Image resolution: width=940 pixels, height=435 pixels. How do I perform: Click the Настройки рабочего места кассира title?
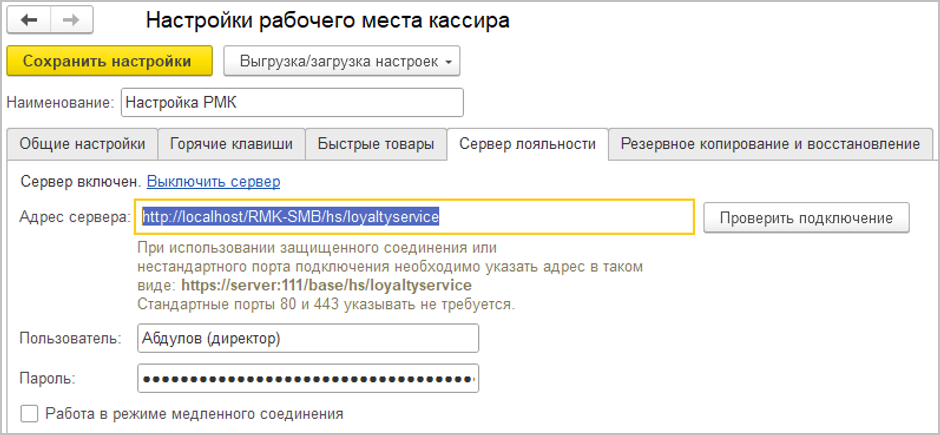tap(326, 20)
